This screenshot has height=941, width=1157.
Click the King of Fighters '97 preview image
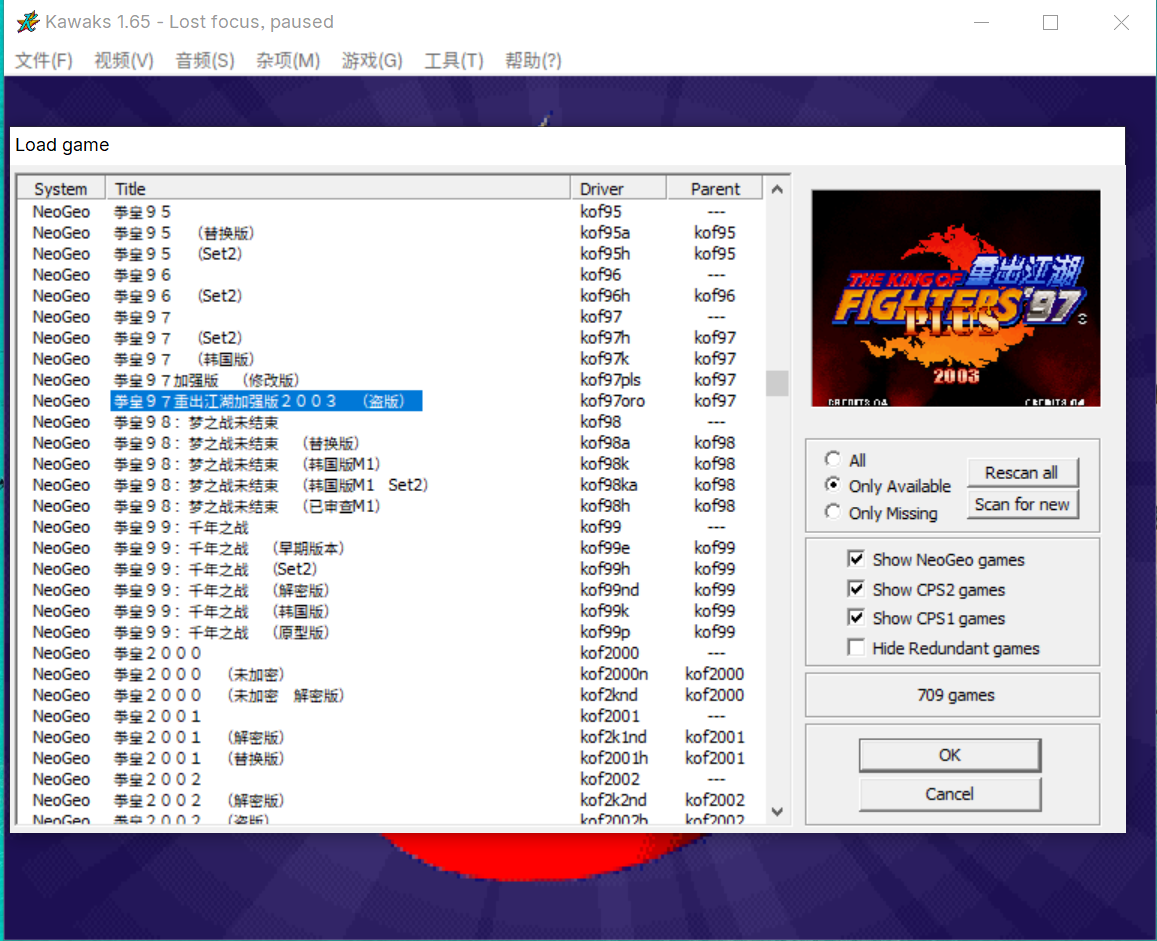click(x=955, y=299)
